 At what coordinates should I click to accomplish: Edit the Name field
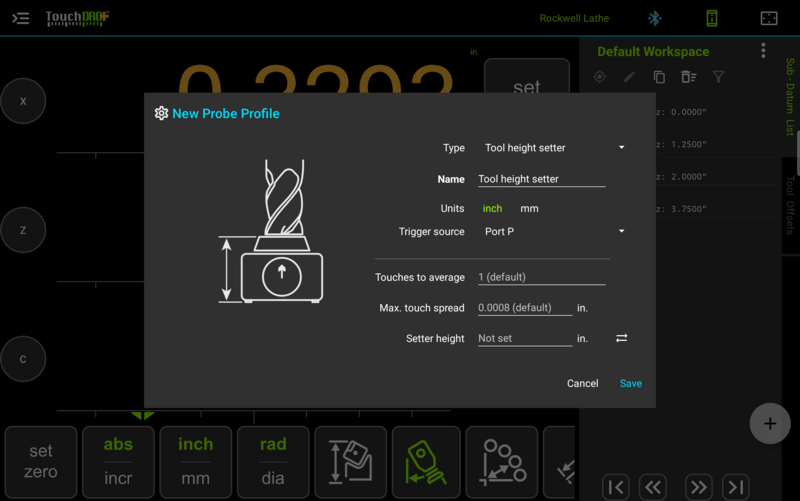(541, 179)
